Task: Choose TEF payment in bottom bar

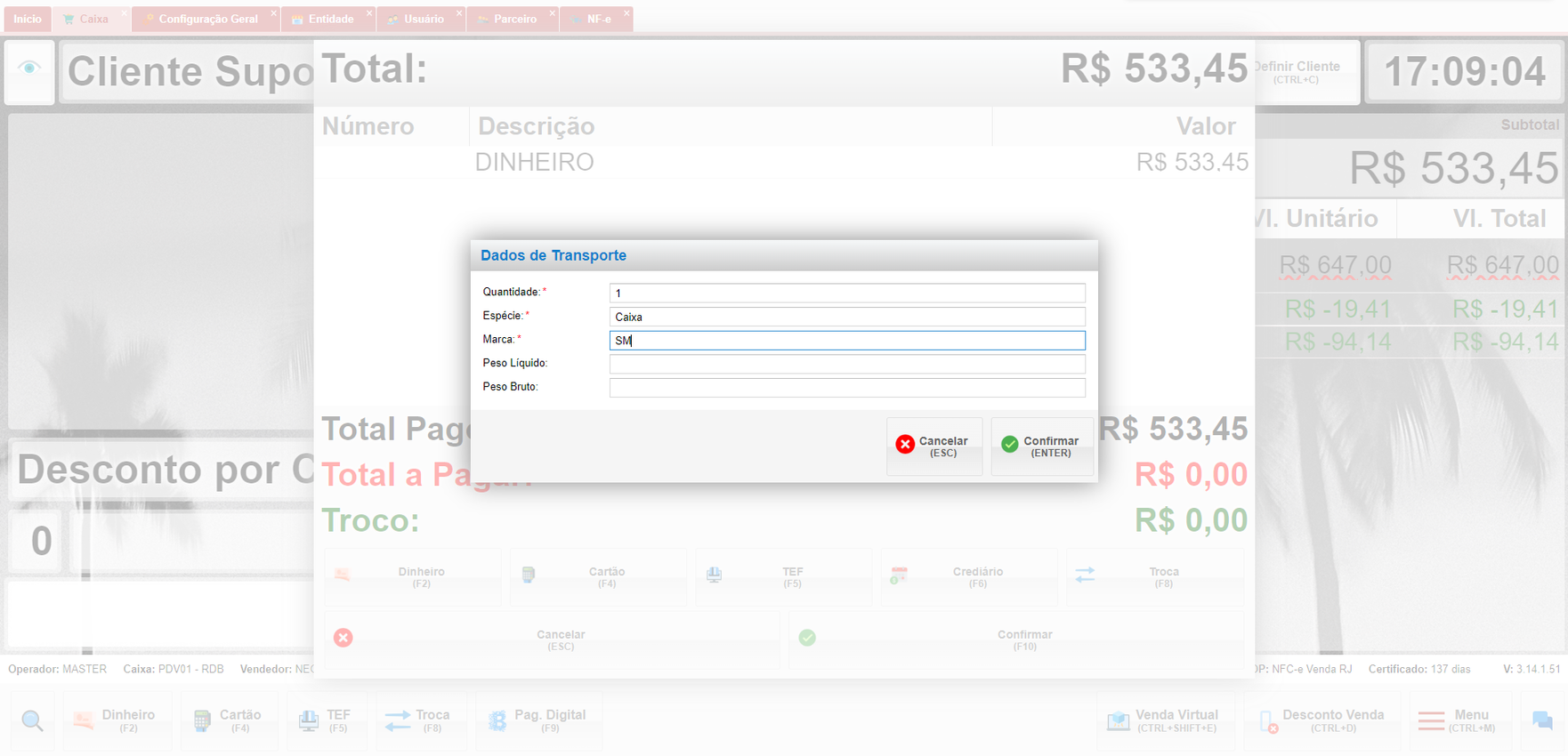Action: pyautogui.click(x=326, y=720)
